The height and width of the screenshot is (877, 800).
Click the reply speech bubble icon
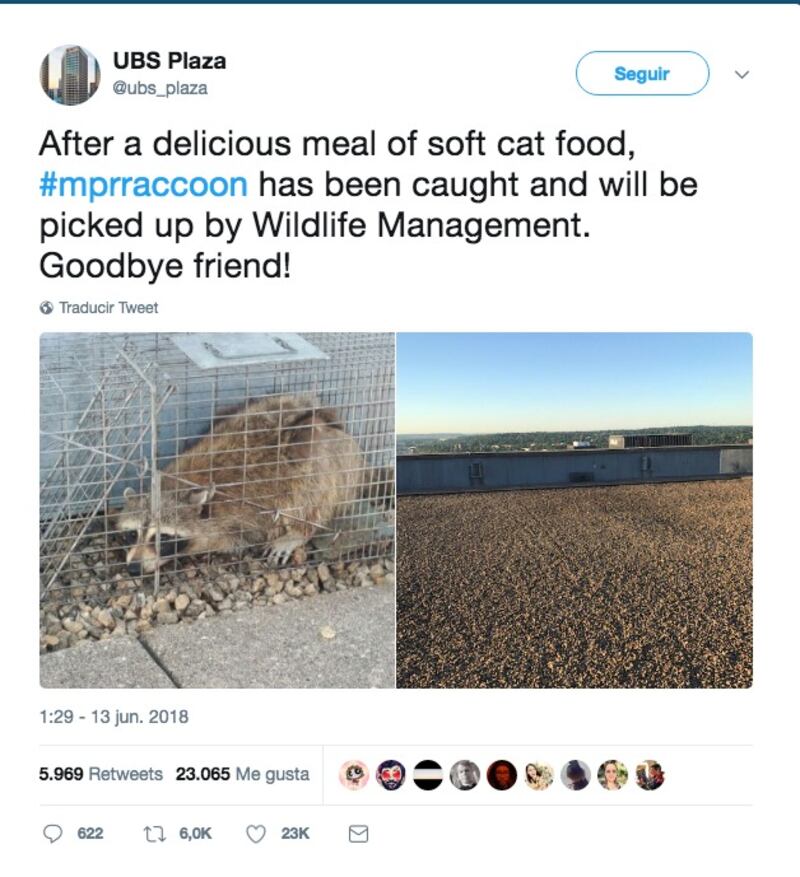pyautogui.click(x=53, y=834)
